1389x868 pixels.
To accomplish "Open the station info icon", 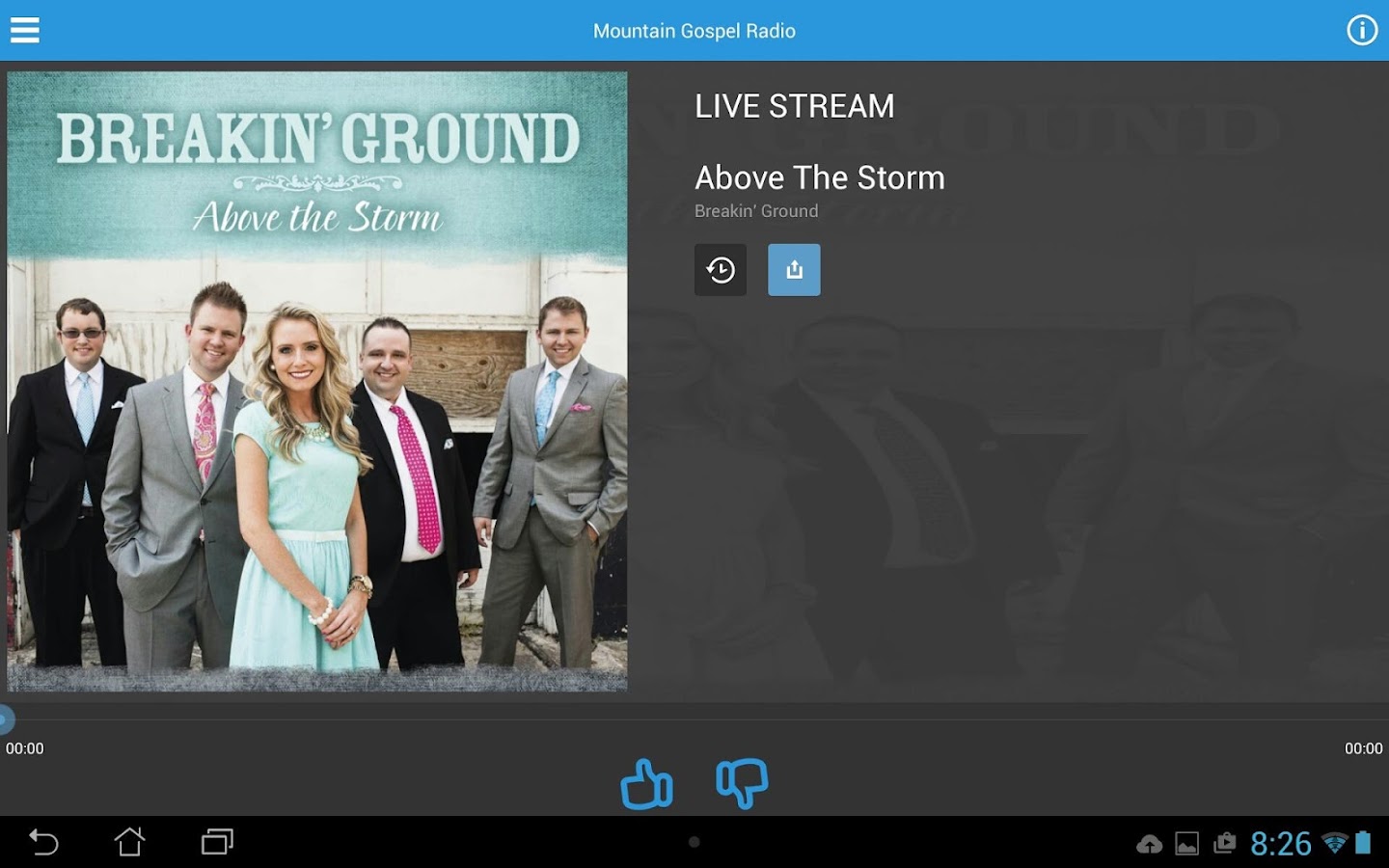I will click(x=1362, y=31).
